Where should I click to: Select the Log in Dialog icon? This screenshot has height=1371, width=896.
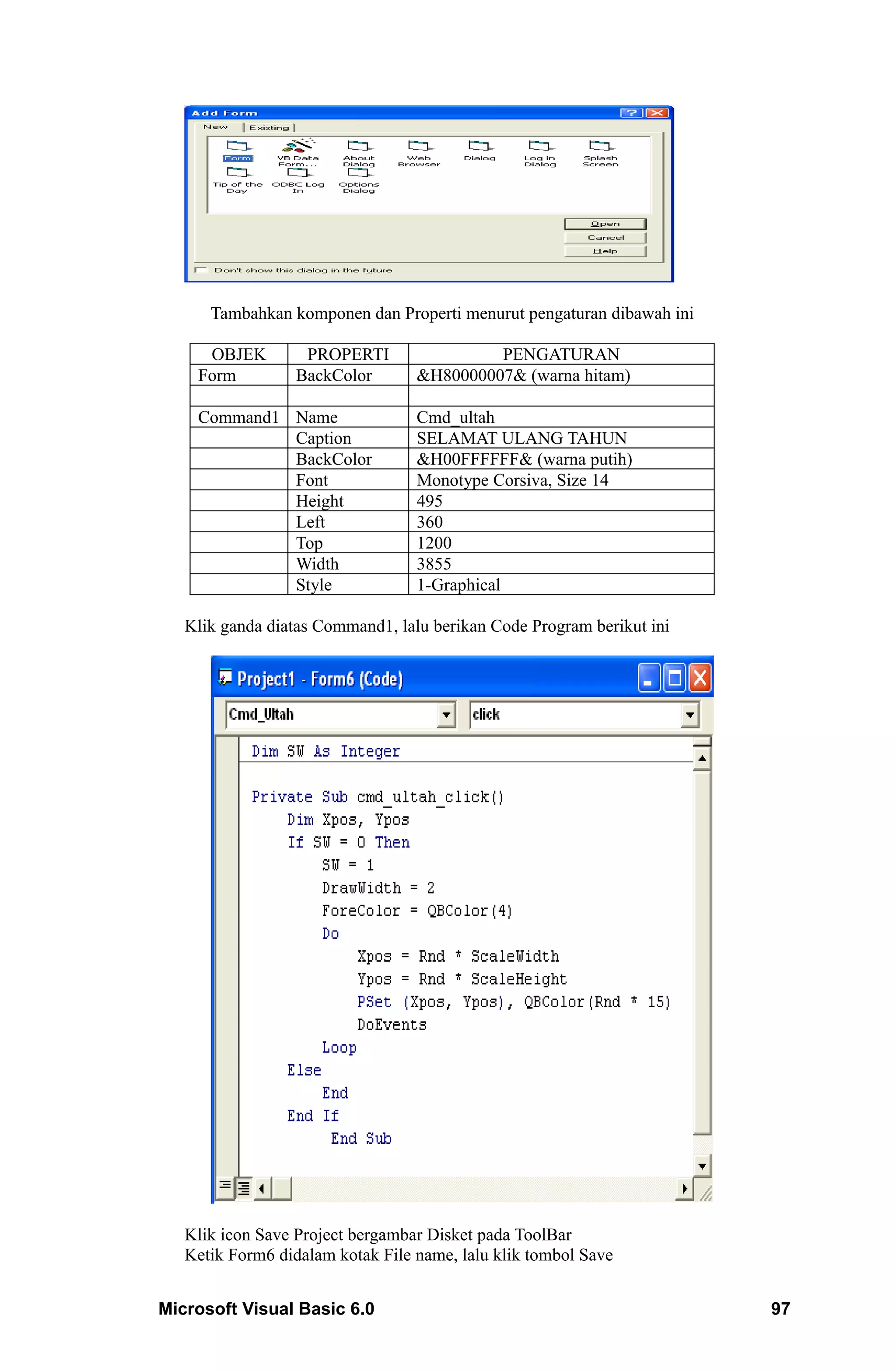pos(539,146)
